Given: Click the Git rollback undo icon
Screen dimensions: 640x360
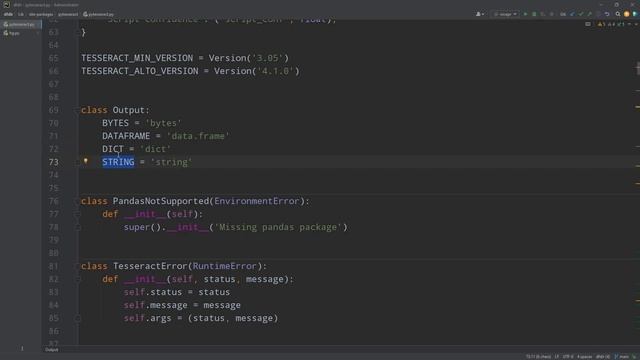Looking at the screenshot, I should 607,14.
